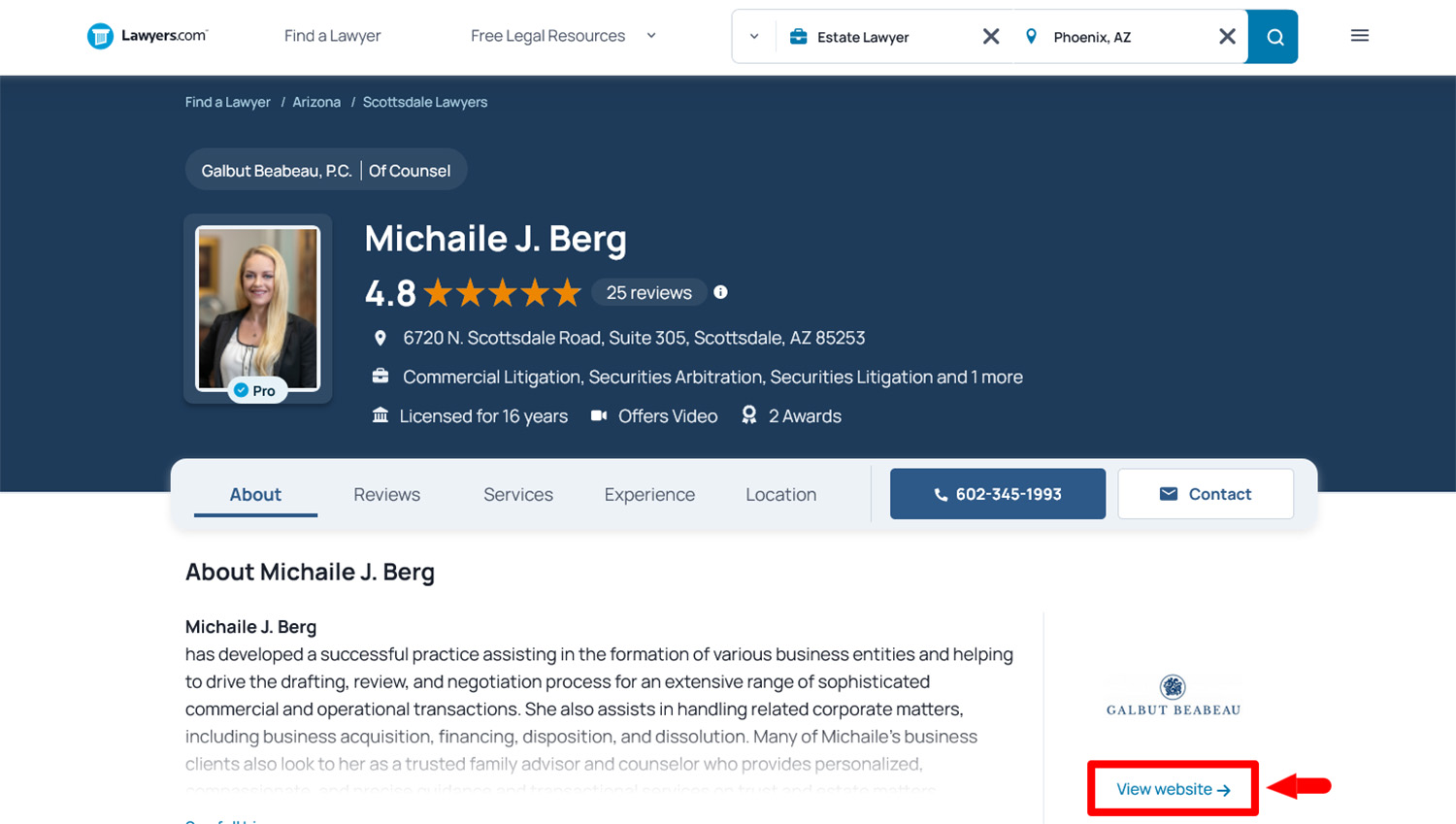Click the blue search magnifier button
The width and height of the screenshot is (1456, 824).
click(1274, 37)
